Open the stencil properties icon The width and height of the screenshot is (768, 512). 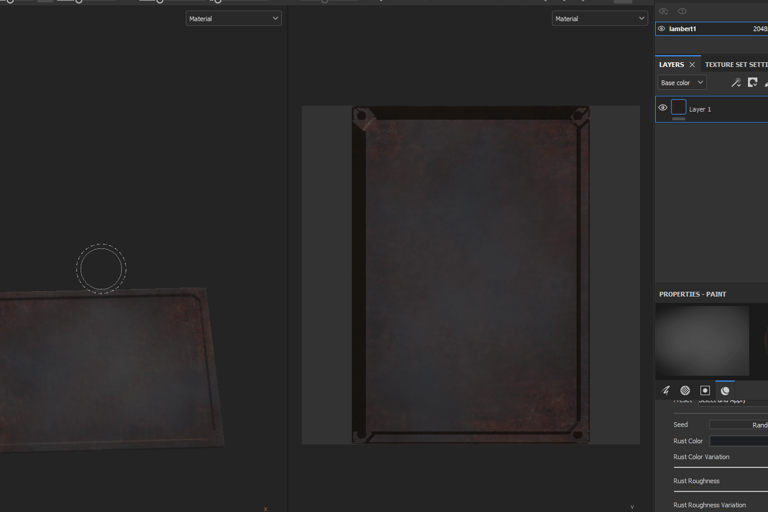pyautogui.click(x=705, y=390)
